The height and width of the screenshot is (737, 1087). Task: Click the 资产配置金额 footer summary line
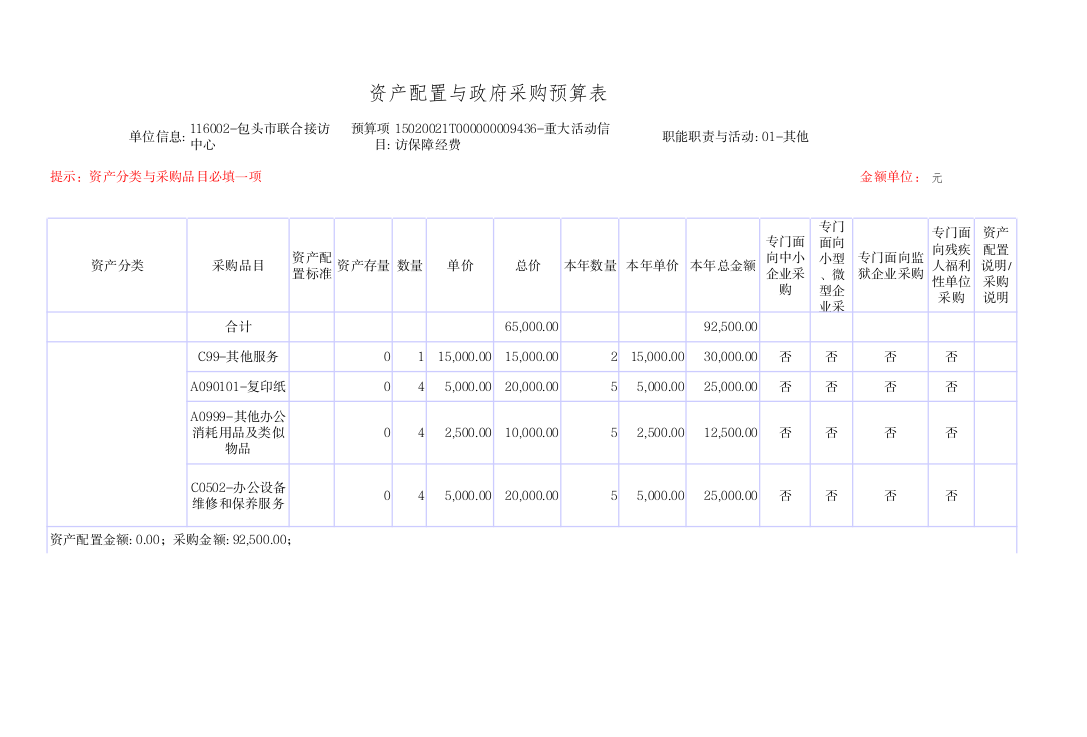[x=171, y=540]
